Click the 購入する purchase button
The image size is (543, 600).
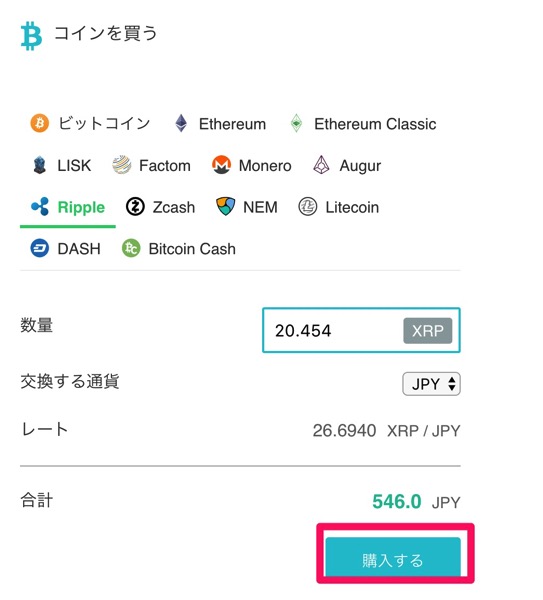click(393, 560)
